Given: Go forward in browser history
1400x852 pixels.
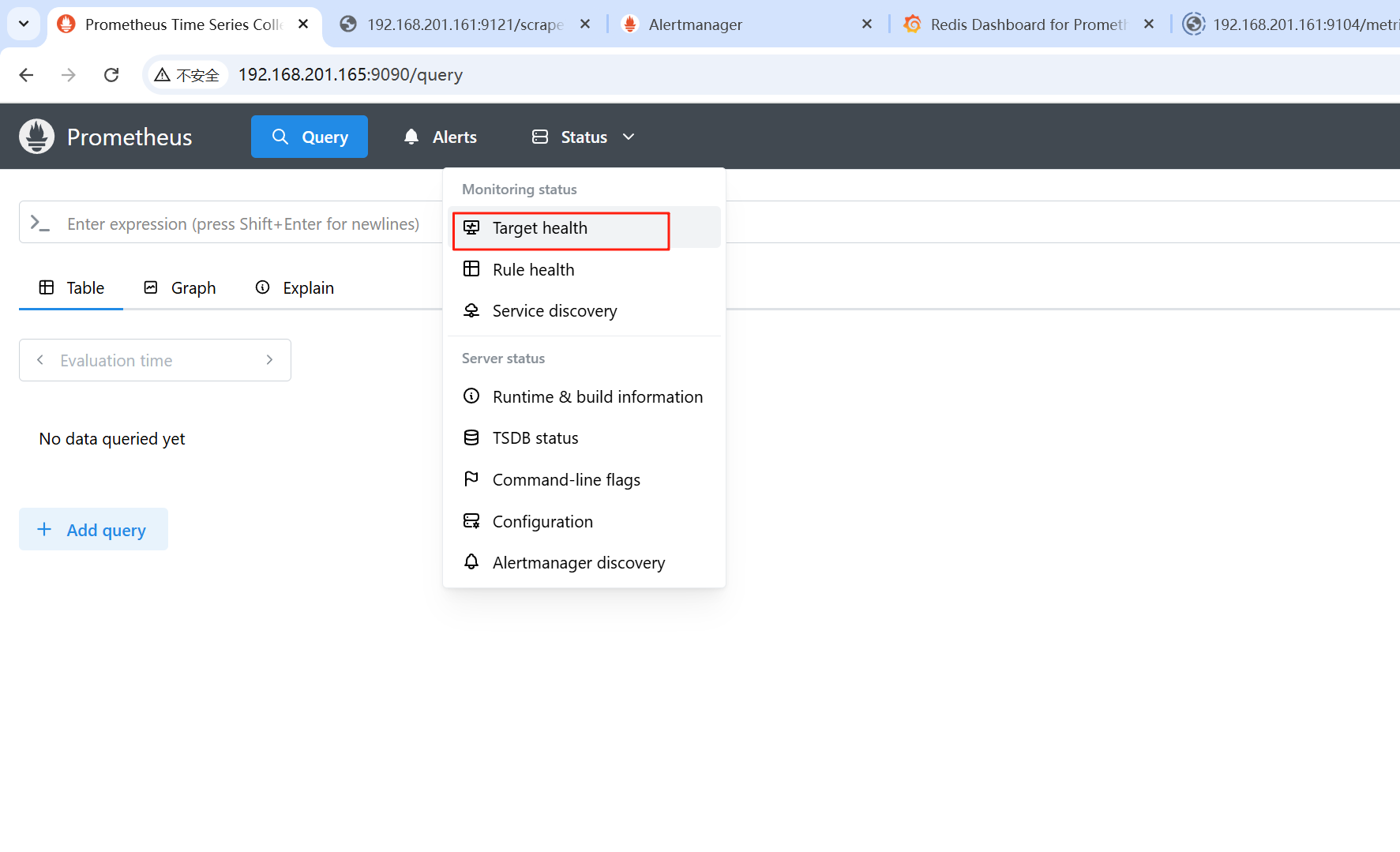Looking at the screenshot, I should pyautogui.click(x=69, y=75).
